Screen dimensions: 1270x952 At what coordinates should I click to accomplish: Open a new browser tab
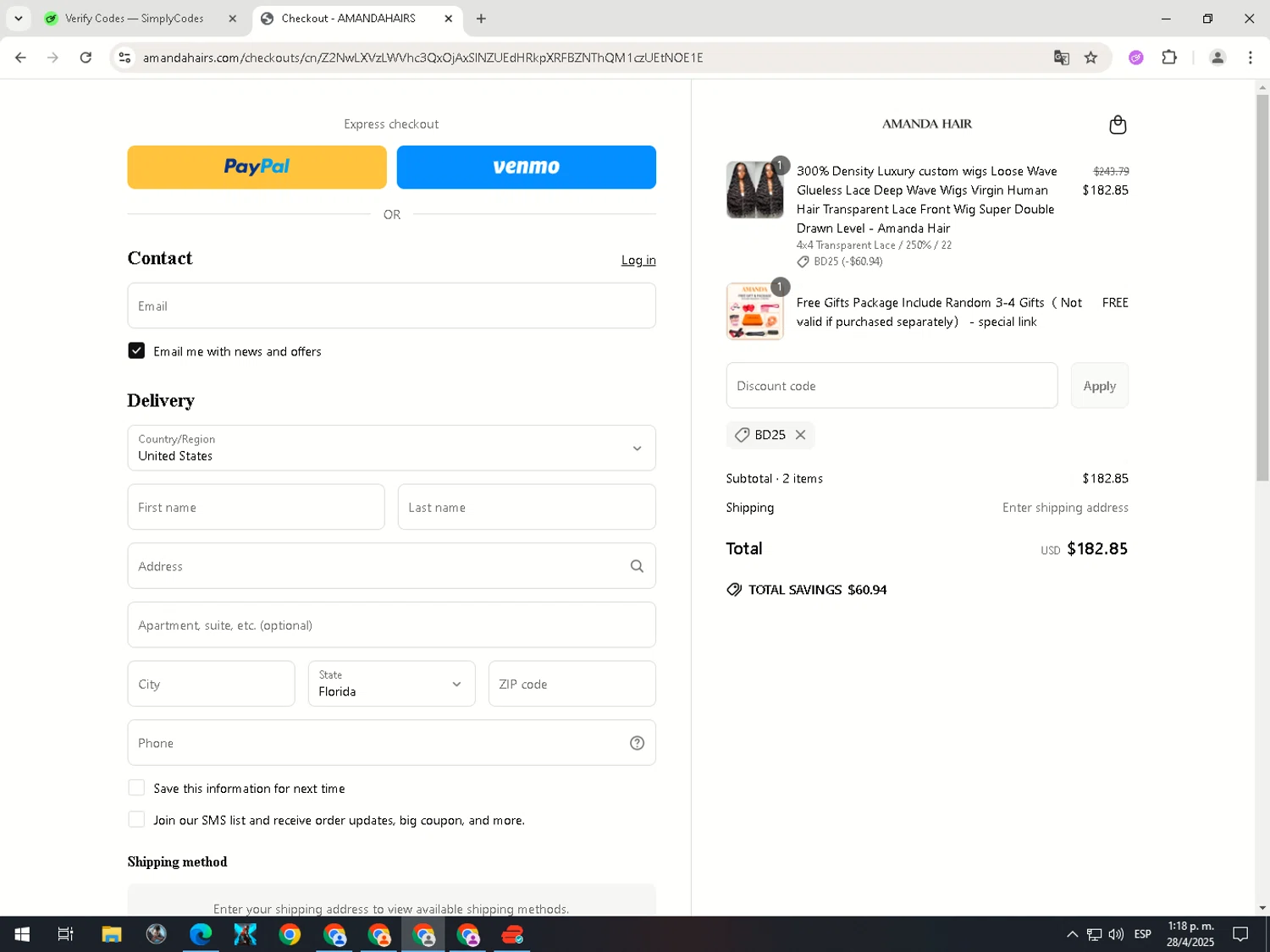click(x=481, y=18)
